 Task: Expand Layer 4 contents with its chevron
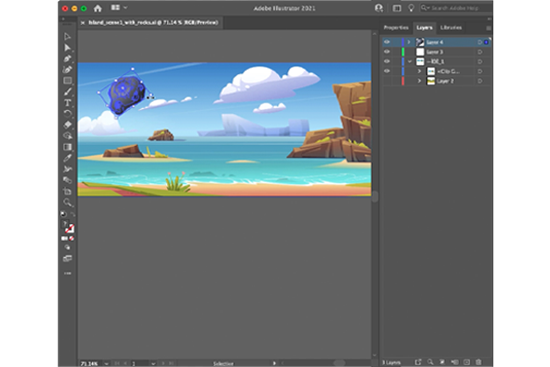pyautogui.click(x=409, y=42)
